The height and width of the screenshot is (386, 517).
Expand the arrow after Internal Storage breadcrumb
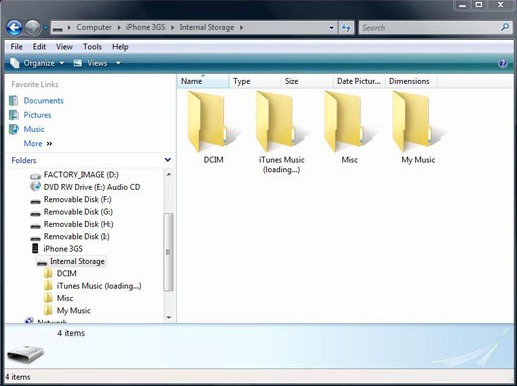click(x=241, y=27)
